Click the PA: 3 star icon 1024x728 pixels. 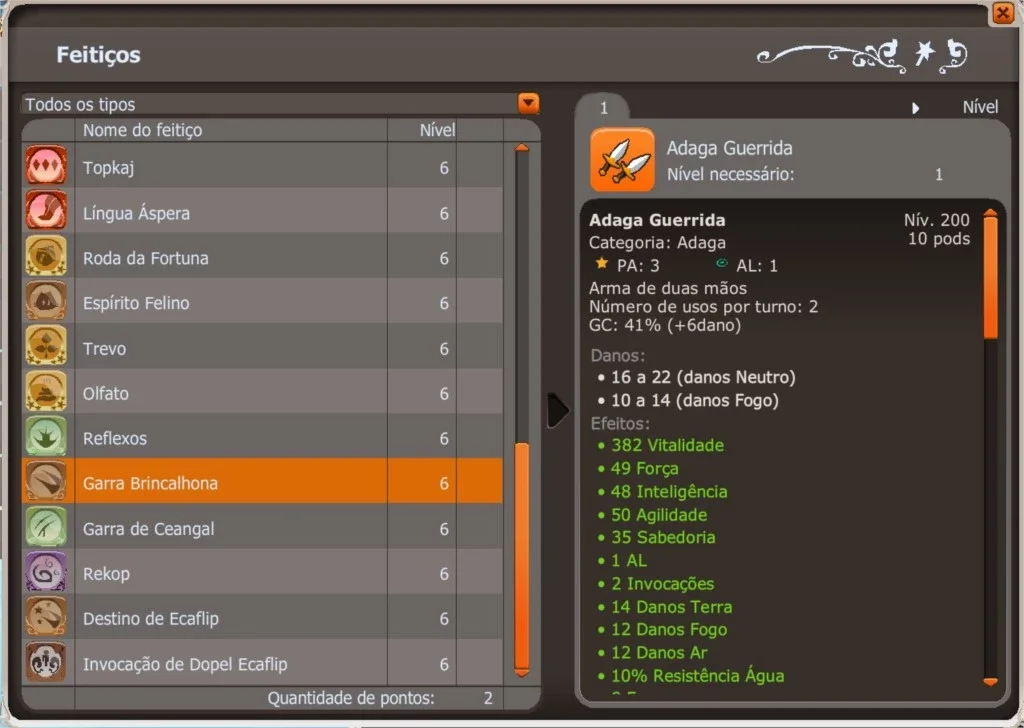click(x=601, y=264)
